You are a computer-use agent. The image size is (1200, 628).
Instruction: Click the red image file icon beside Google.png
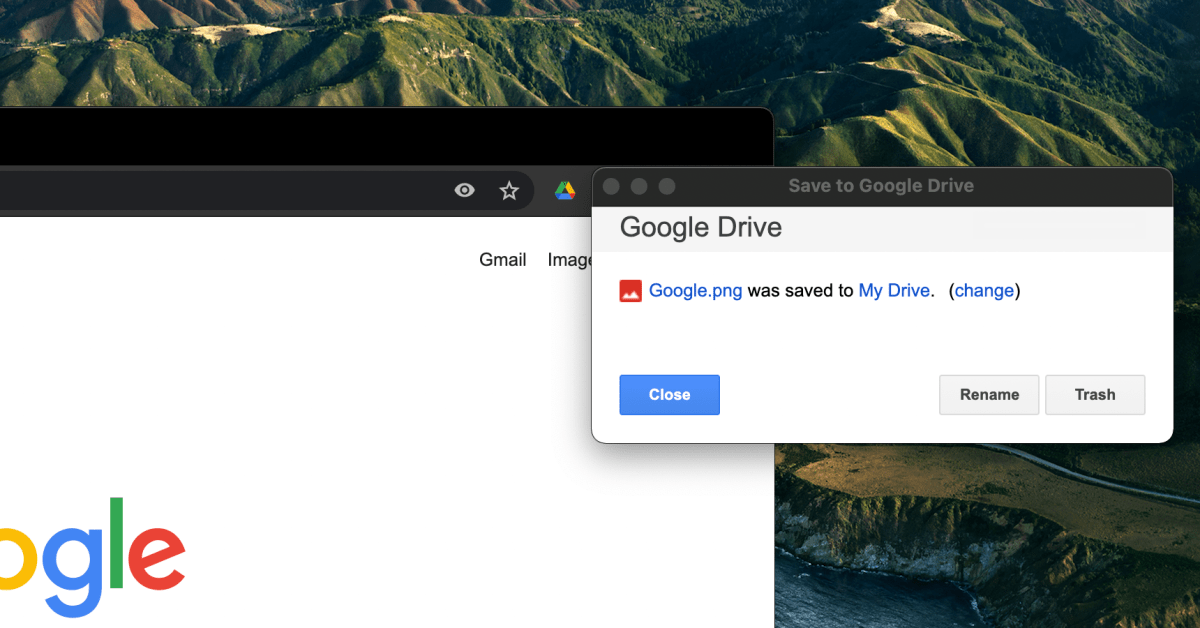pyautogui.click(x=630, y=290)
